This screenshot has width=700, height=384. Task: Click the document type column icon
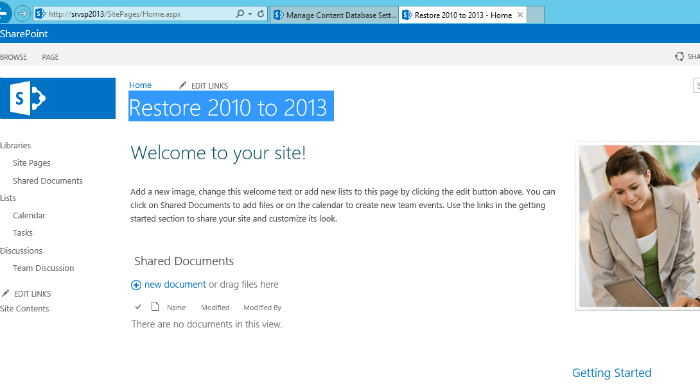point(155,307)
